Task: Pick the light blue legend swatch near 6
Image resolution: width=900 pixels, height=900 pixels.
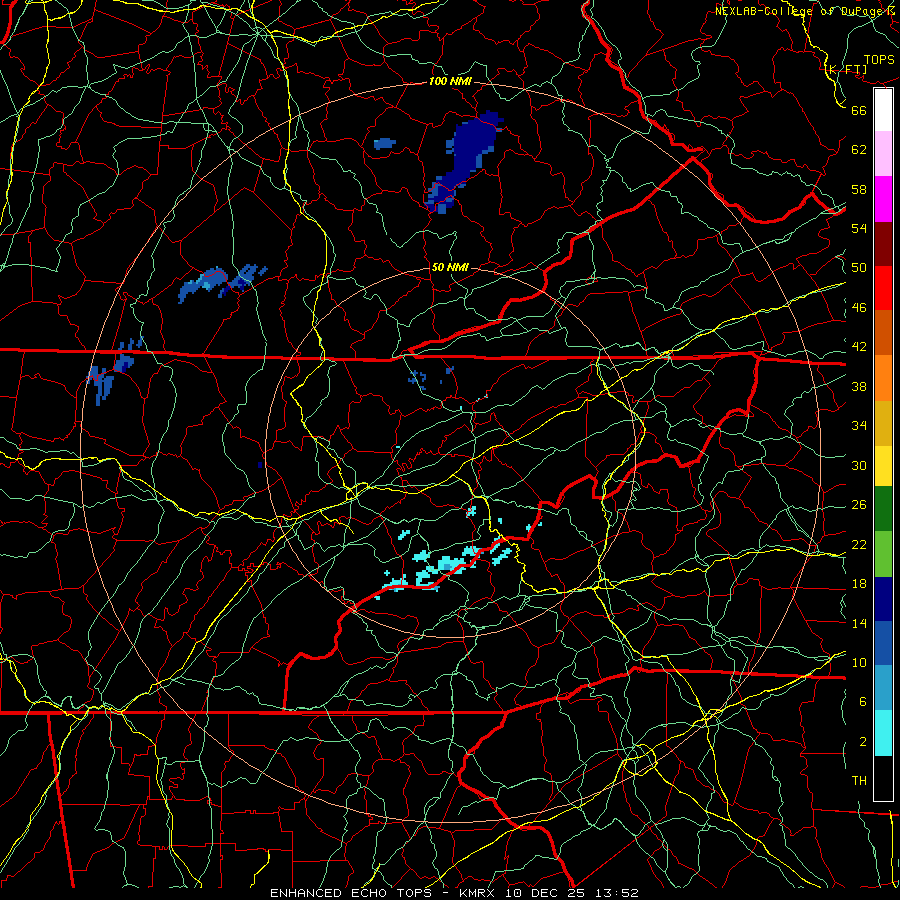Action: point(883,688)
